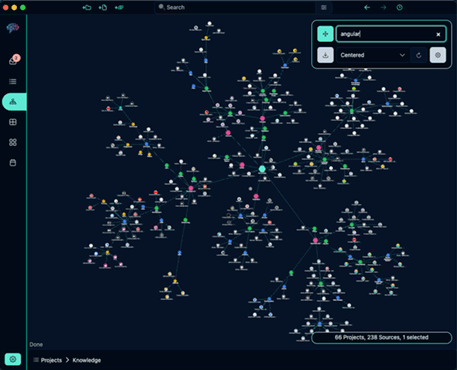
Task: Click the '66 Projects, 238 Sources, 1 selected' status pill
Action: (x=382, y=337)
